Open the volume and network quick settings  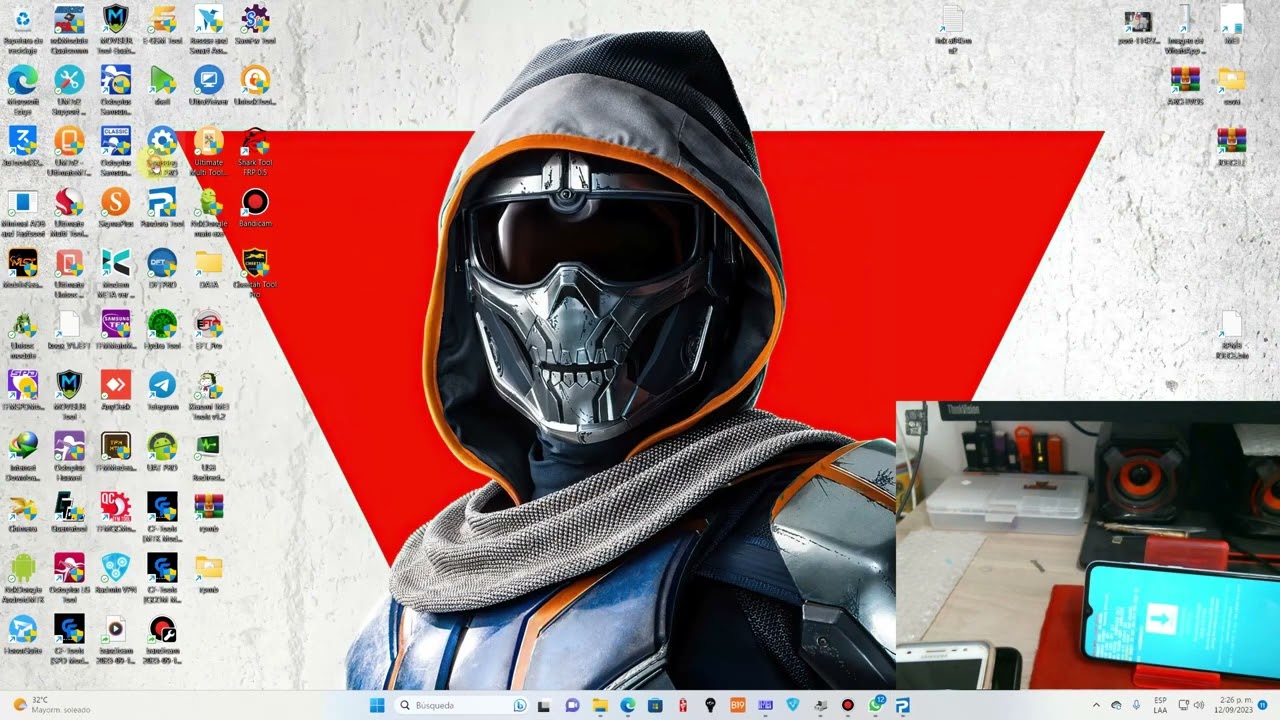1189,705
